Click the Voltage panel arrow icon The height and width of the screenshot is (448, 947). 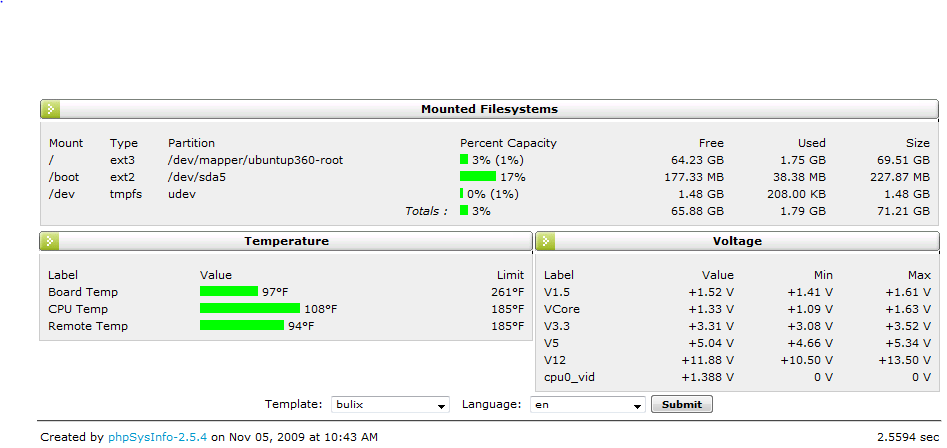[546, 242]
